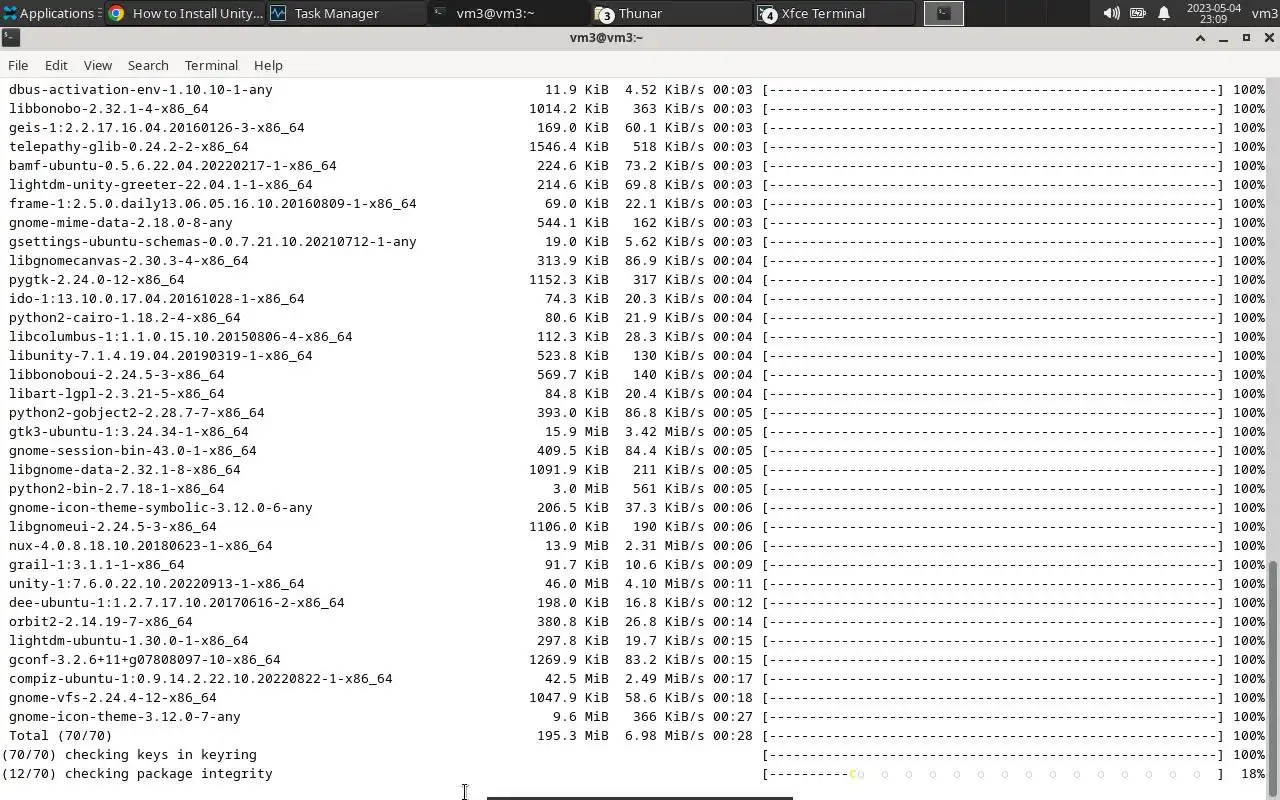
Task: Click the 'gsettings-ubuntu-schemas' package line
Action: click(213, 242)
